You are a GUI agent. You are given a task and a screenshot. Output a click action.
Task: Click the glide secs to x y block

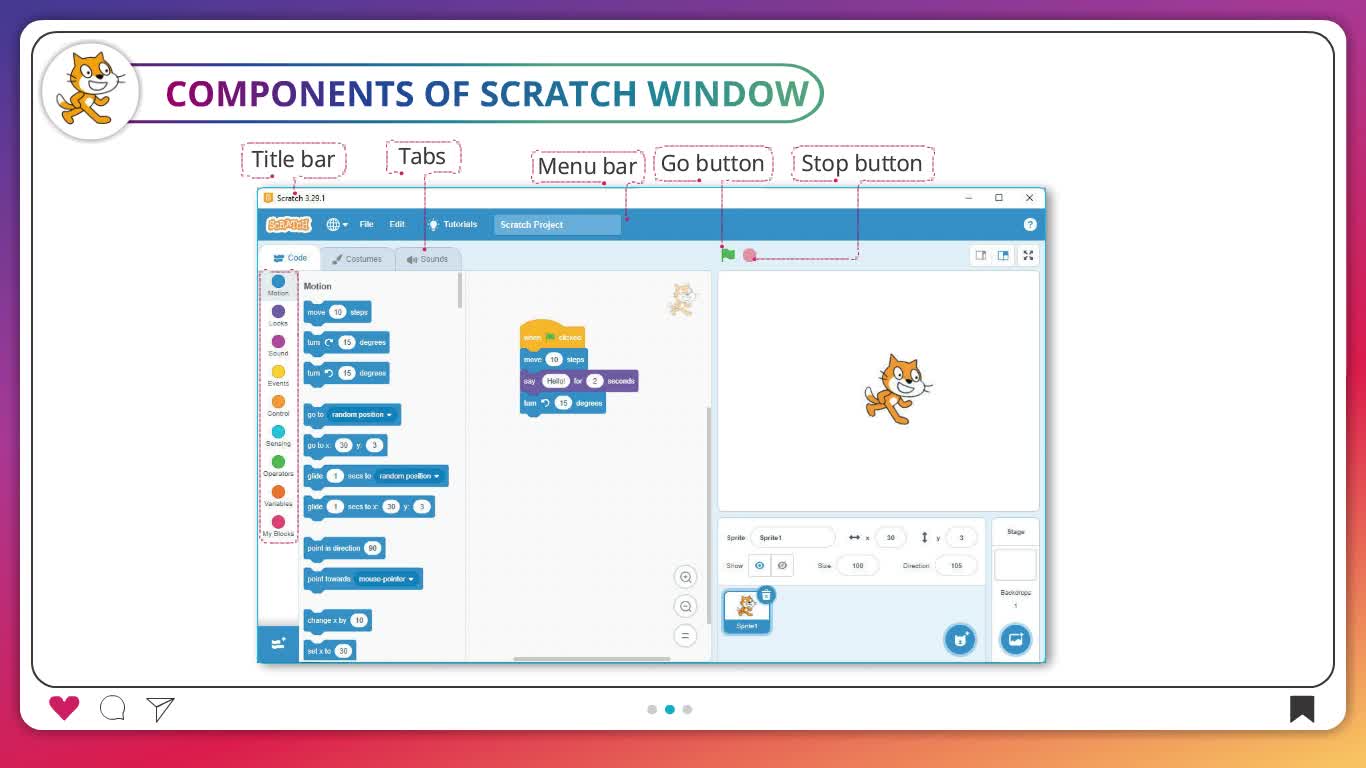pos(369,507)
